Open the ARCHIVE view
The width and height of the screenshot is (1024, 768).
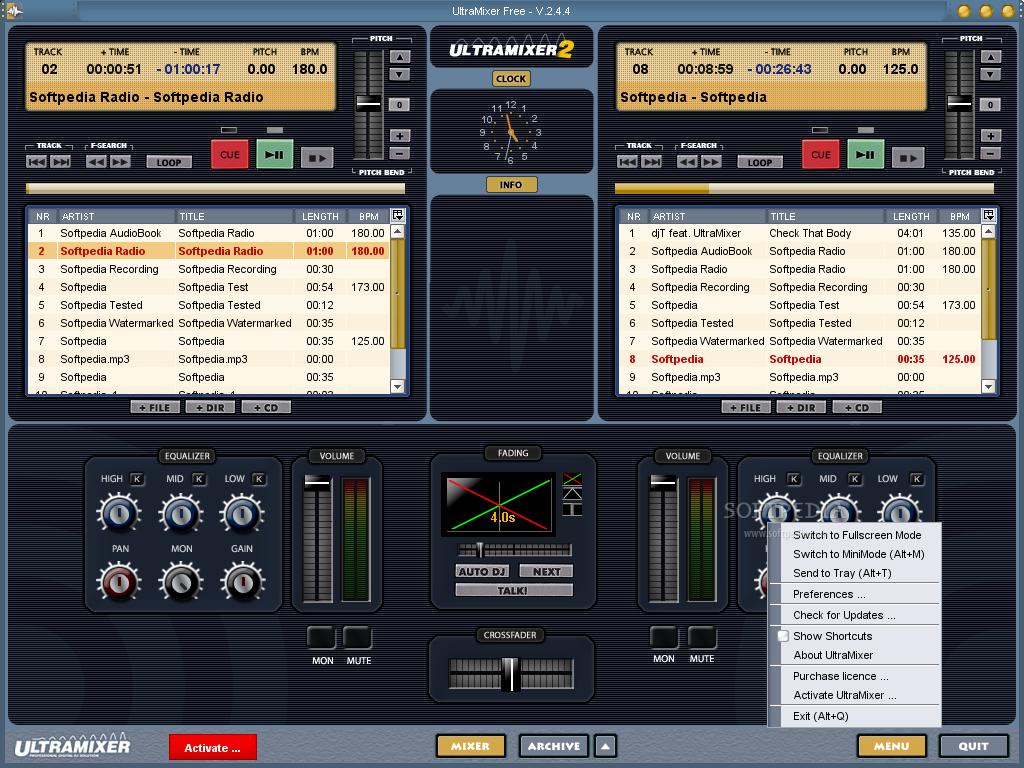click(554, 746)
